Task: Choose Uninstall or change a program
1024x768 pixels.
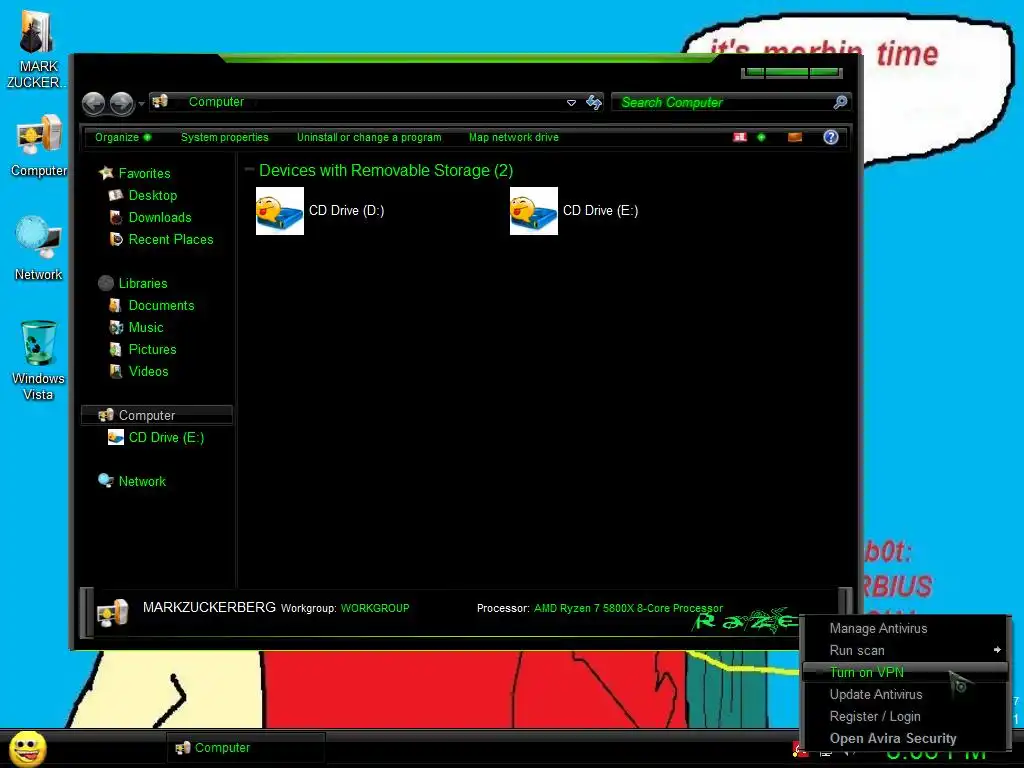Action: point(369,137)
